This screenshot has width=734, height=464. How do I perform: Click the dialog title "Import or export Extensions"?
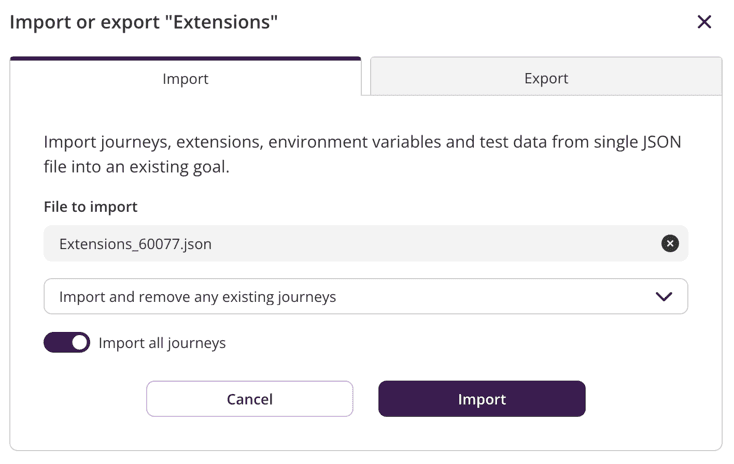[144, 22]
